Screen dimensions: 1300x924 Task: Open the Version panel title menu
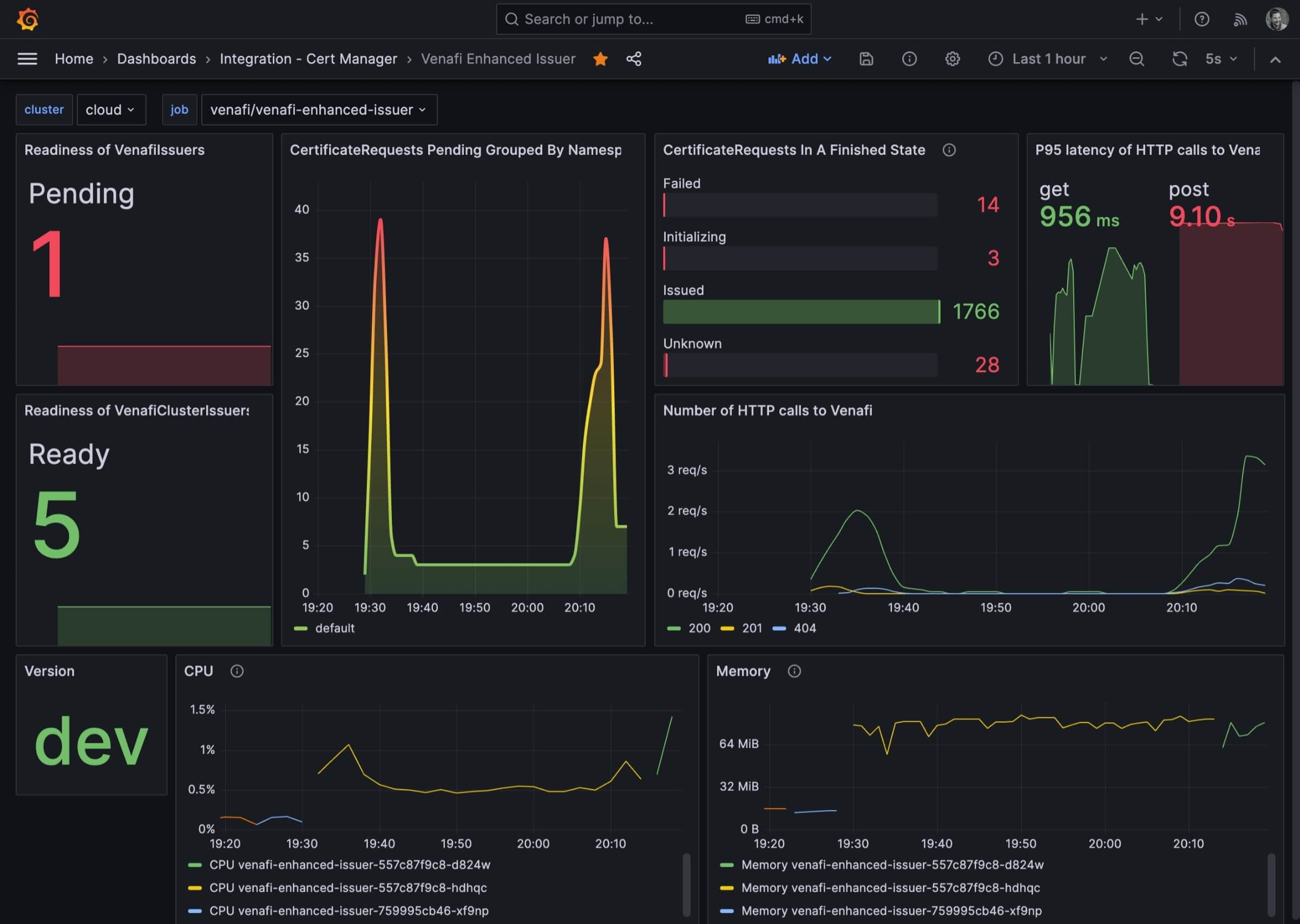pos(49,671)
